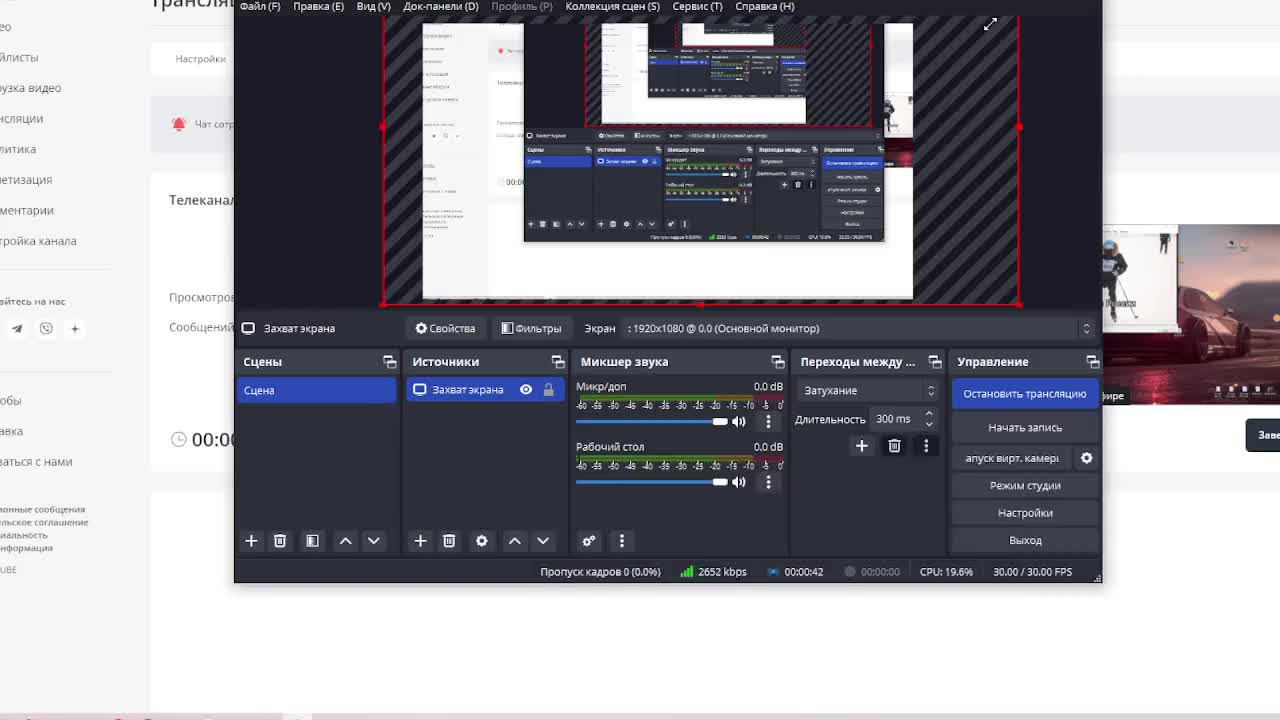Viewport: 1280px width, 720px height.
Task: Click the 30.00 / 30.00 FPS status text
Action: point(1032,572)
